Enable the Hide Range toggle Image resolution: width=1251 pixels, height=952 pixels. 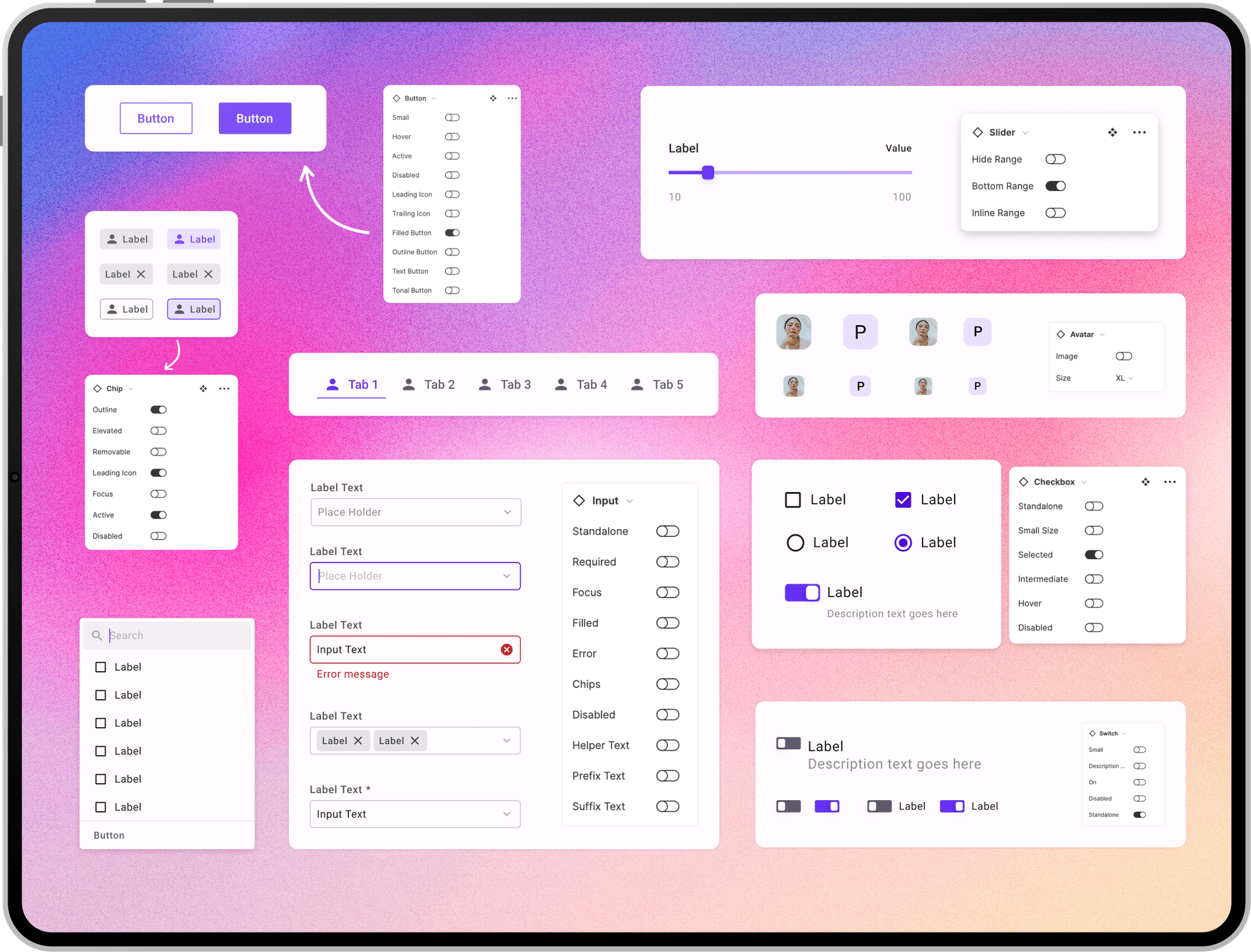1055,160
